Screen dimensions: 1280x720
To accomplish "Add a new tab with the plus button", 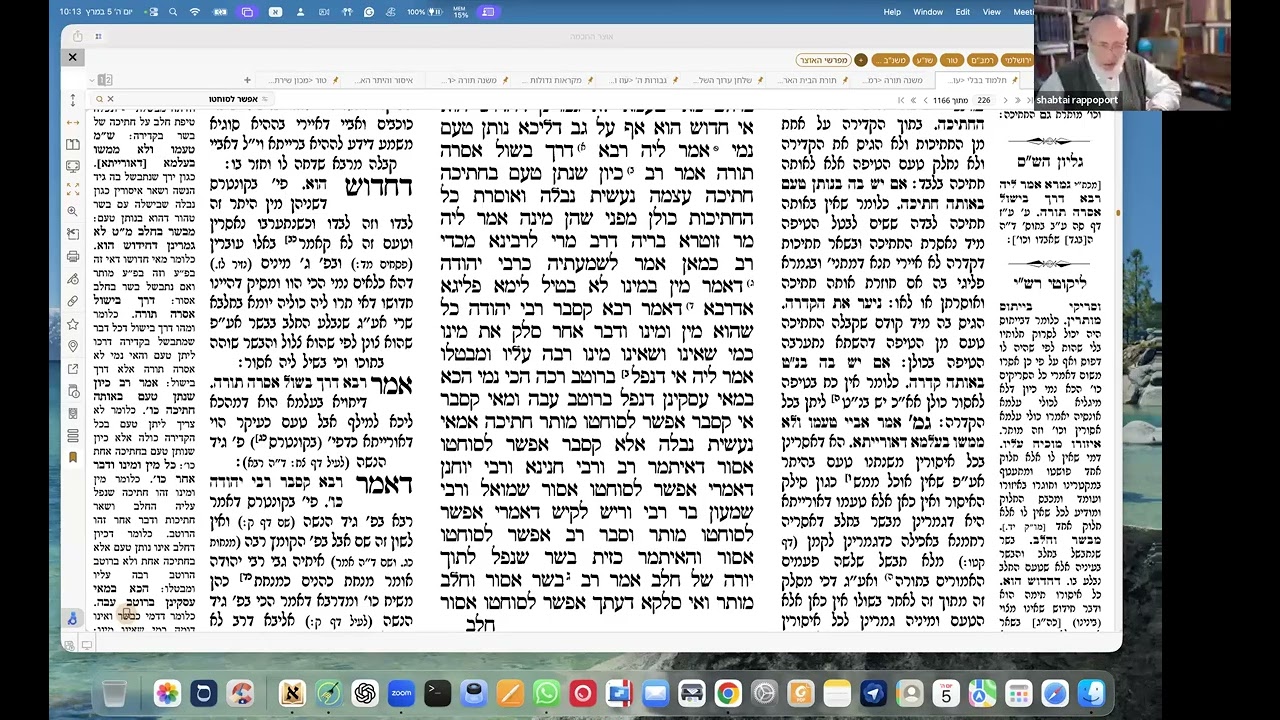I will pyautogui.click(x=247, y=80).
